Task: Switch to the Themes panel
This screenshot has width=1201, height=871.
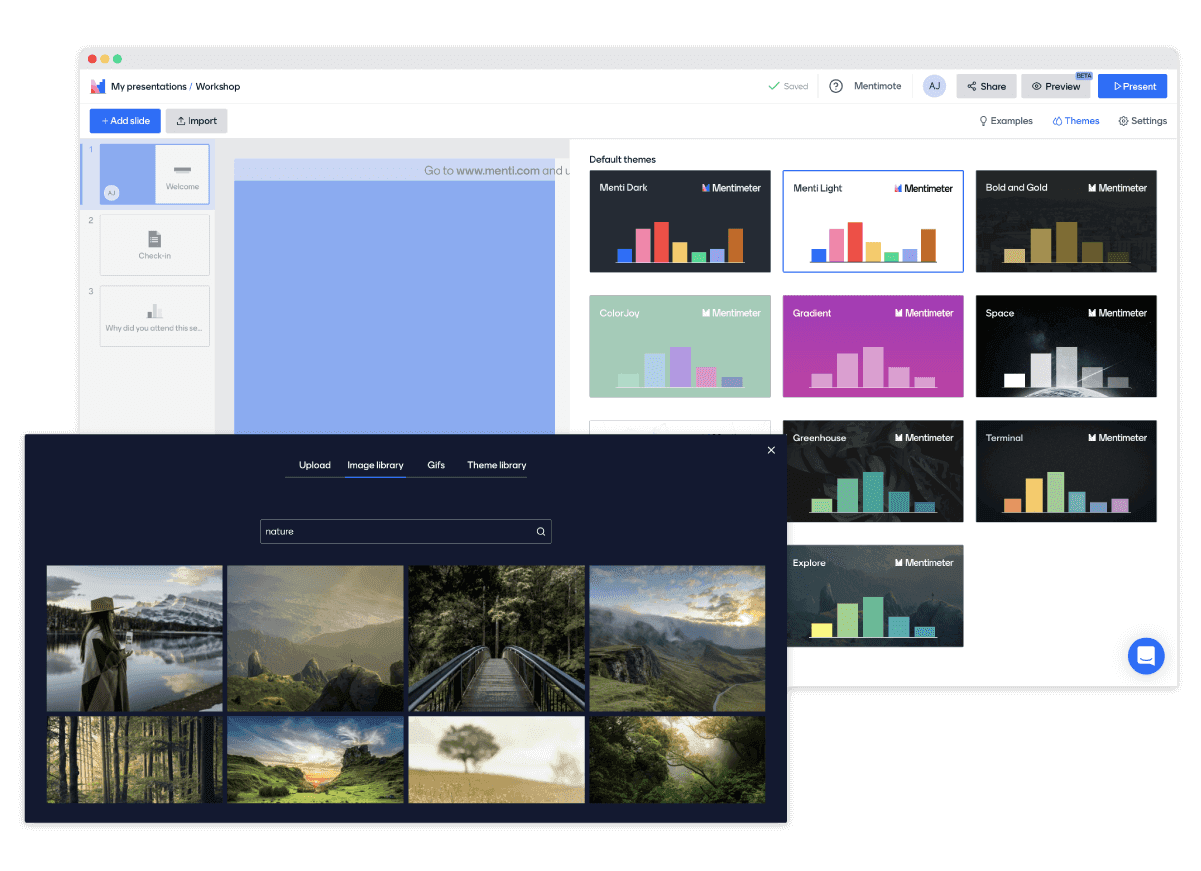Action: pos(1076,121)
